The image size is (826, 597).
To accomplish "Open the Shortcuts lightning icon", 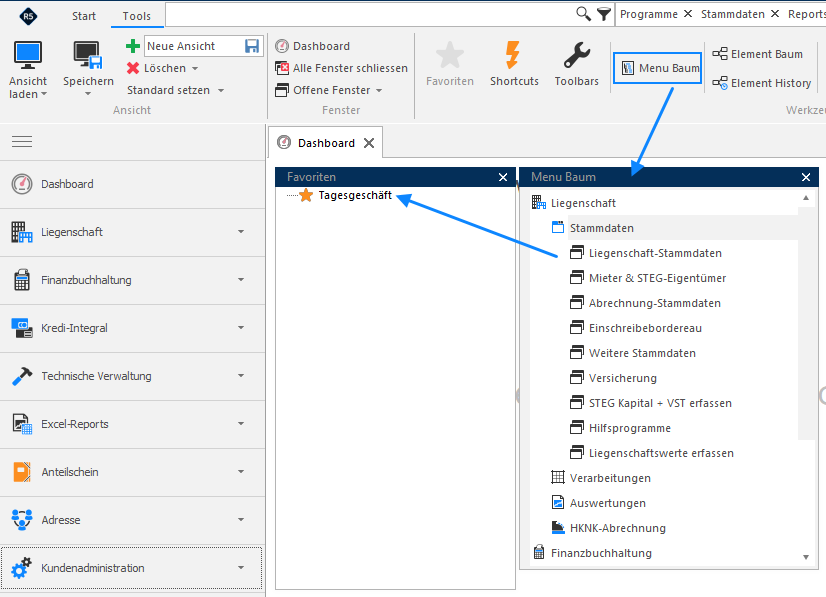I will pos(514,55).
